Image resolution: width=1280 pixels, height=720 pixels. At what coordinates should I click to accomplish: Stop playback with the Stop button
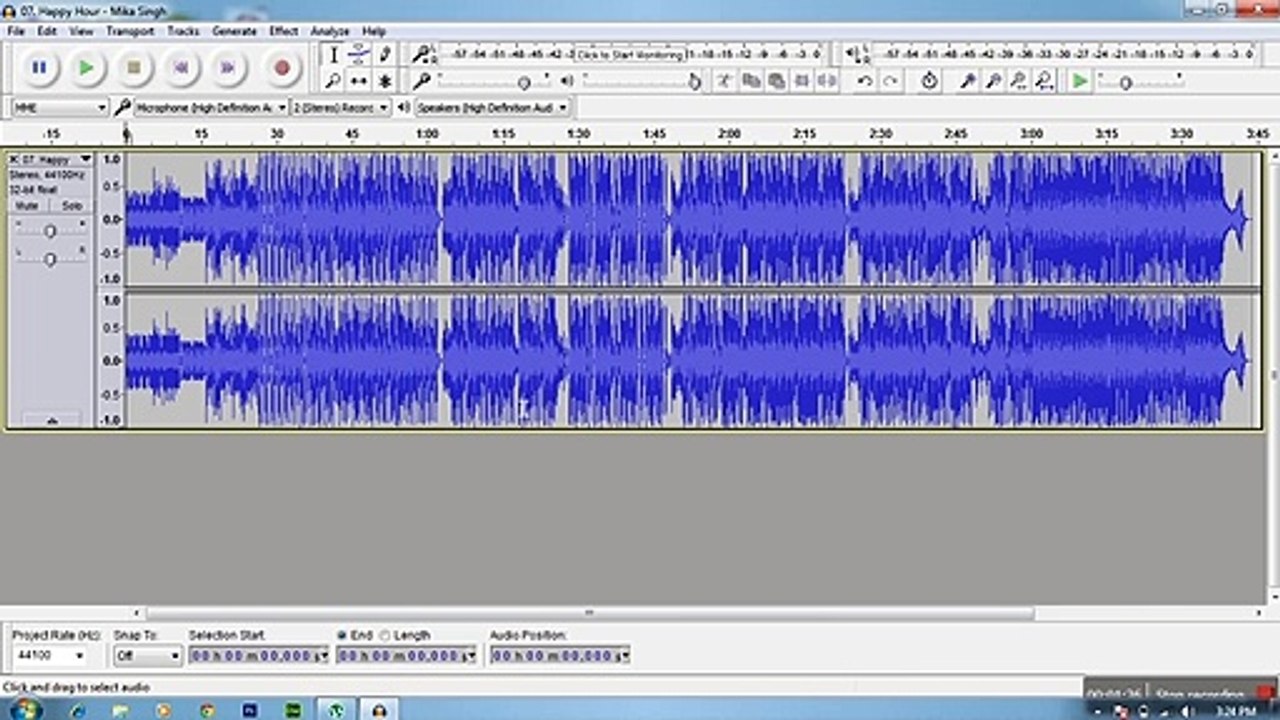point(134,68)
